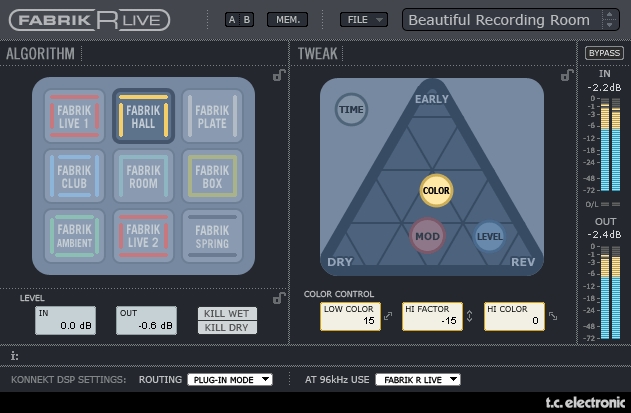The width and height of the screenshot is (631, 413).
Task: Toggle the BYPASS button
Action: click(x=604, y=53)
